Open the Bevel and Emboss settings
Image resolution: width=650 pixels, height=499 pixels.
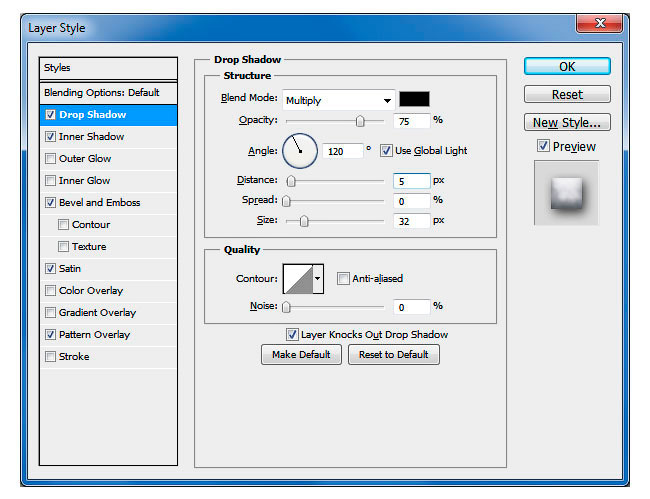tap(109, 202)
